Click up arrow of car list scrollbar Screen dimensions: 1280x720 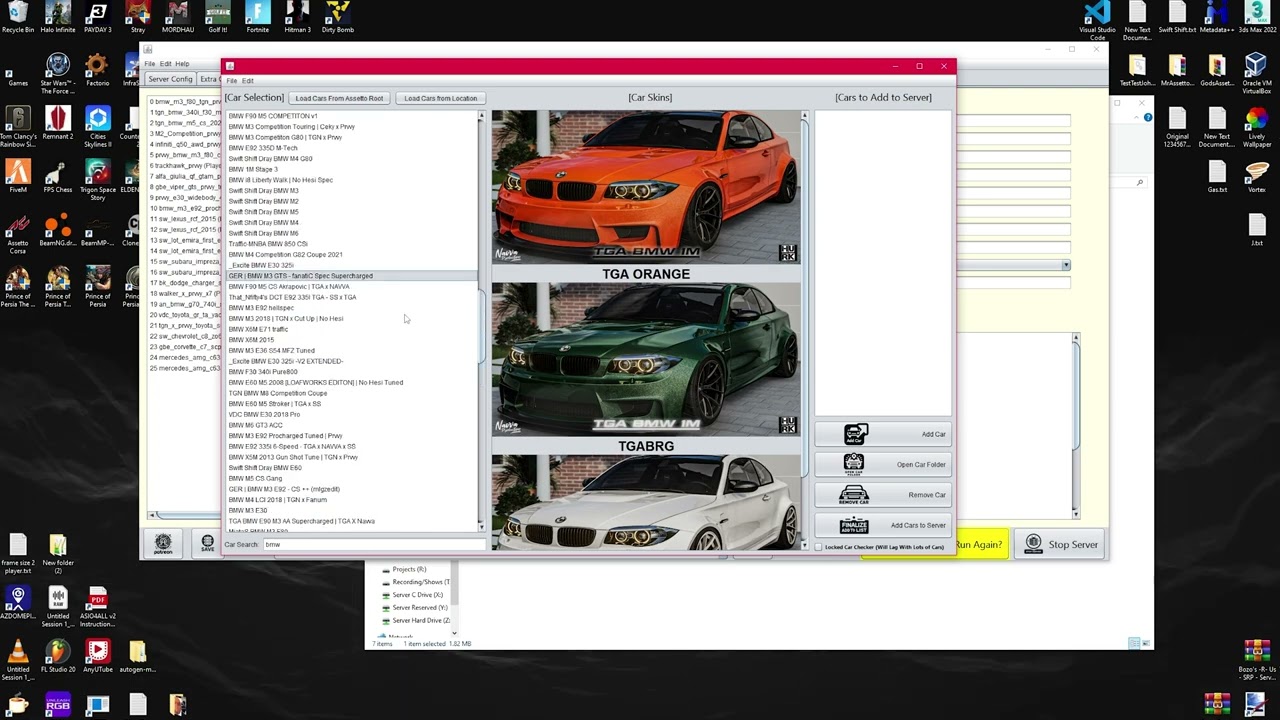481,116
